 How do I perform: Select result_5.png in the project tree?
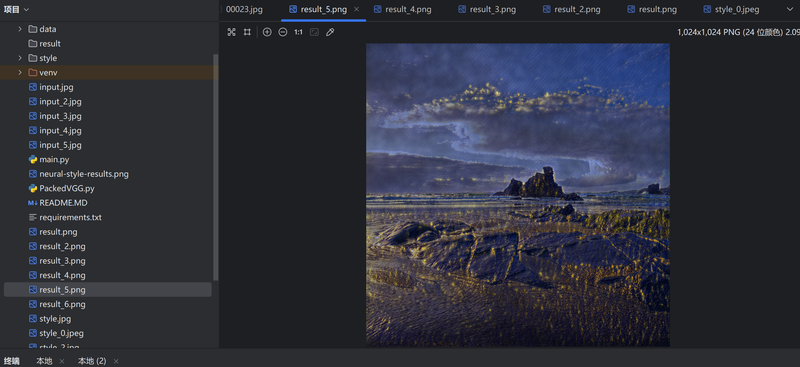click(x=107, y=289)
